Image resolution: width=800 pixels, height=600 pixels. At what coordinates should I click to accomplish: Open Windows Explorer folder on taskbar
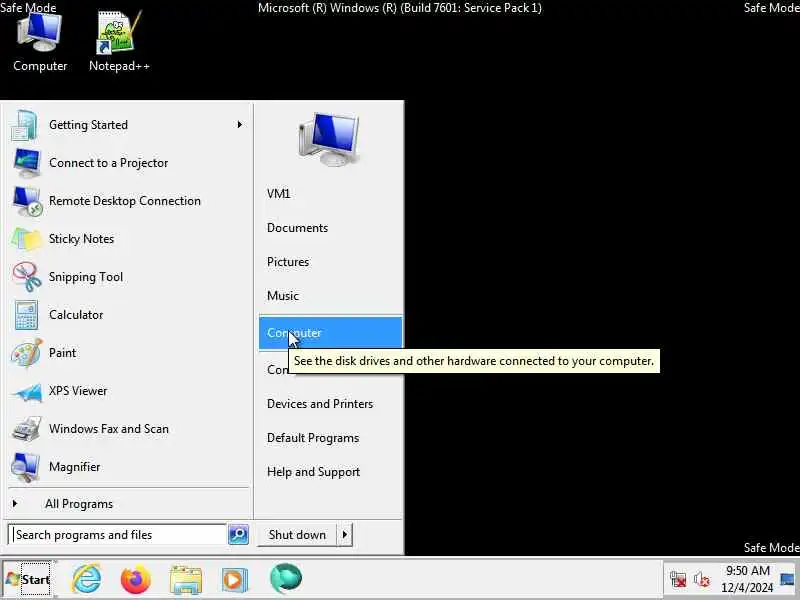click(186, 580)
